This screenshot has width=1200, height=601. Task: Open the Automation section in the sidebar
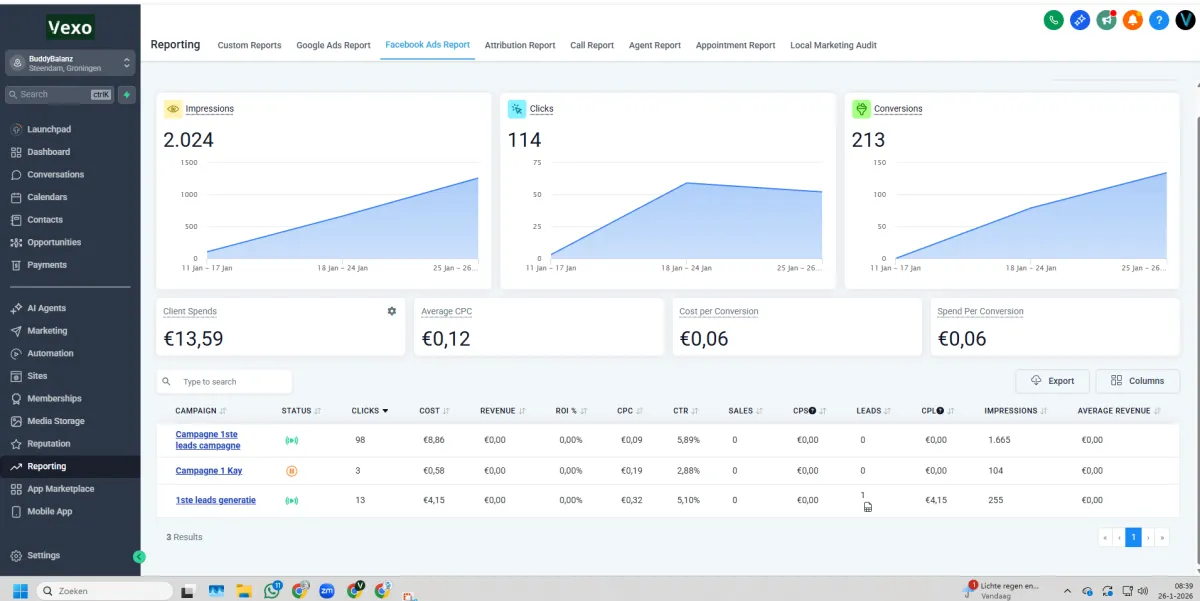(47, 353)
